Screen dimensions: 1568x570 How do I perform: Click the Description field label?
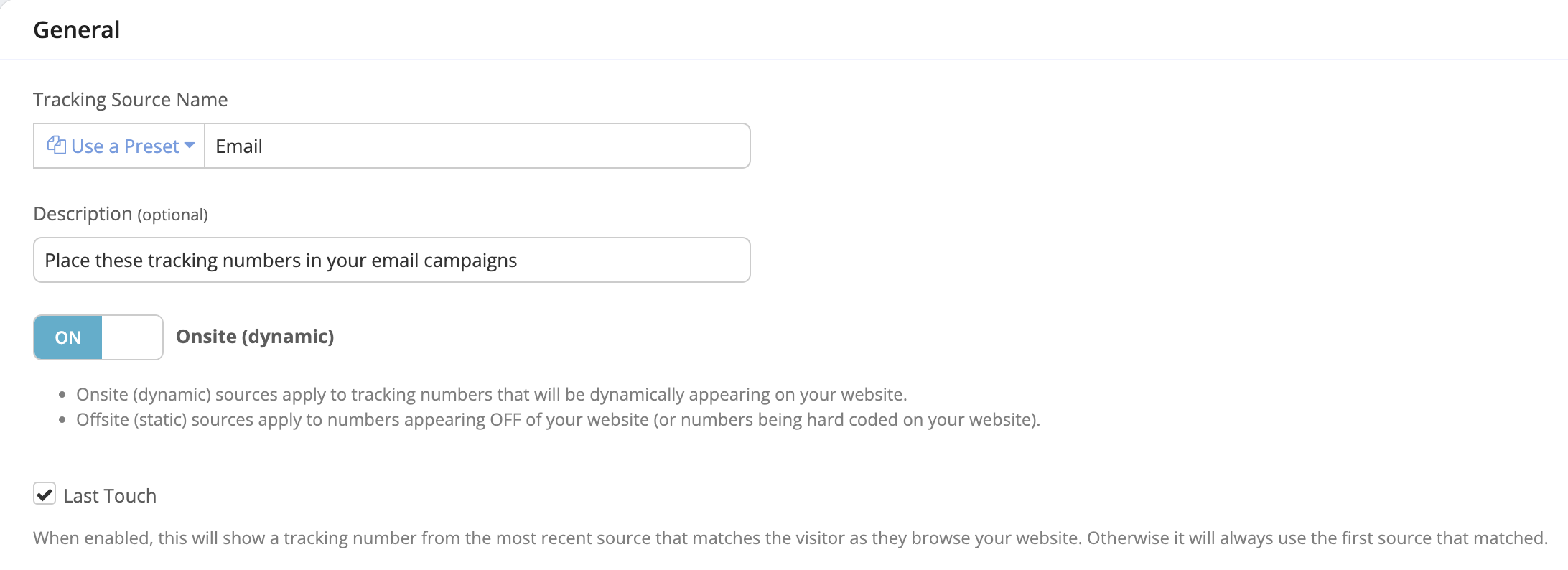point(83,214)
